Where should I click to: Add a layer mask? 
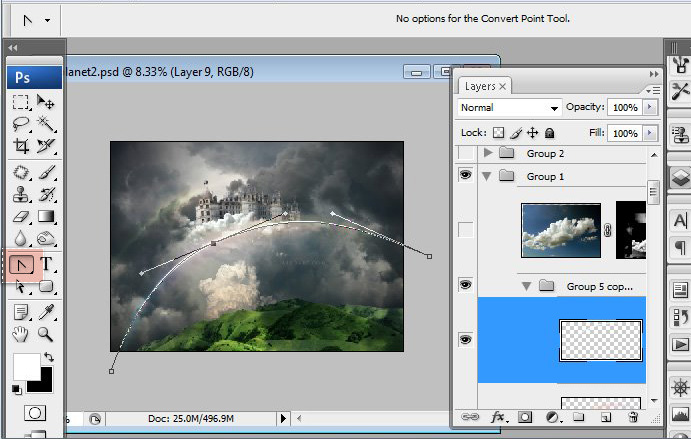(x=525, y=417)
